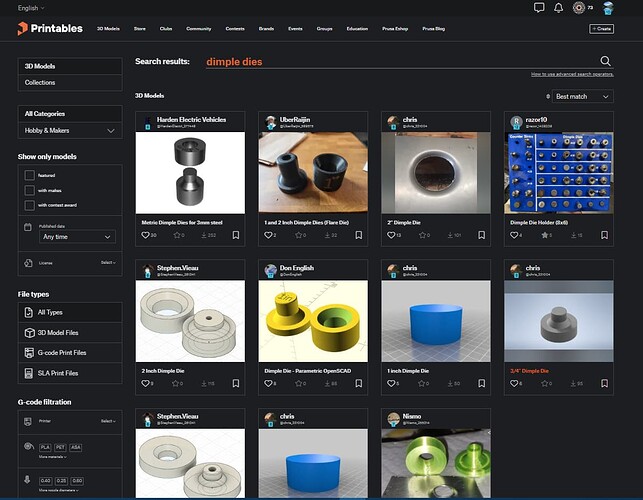Open the Education nav item
This screenshot has height=500, width=643.
357,29
